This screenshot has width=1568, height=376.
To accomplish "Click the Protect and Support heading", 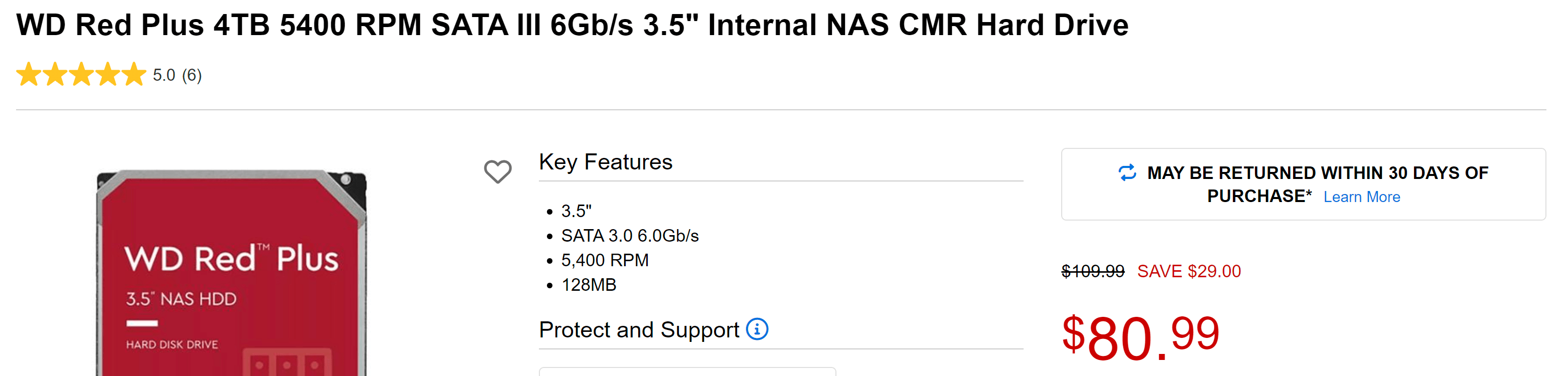I will point(639,330).
